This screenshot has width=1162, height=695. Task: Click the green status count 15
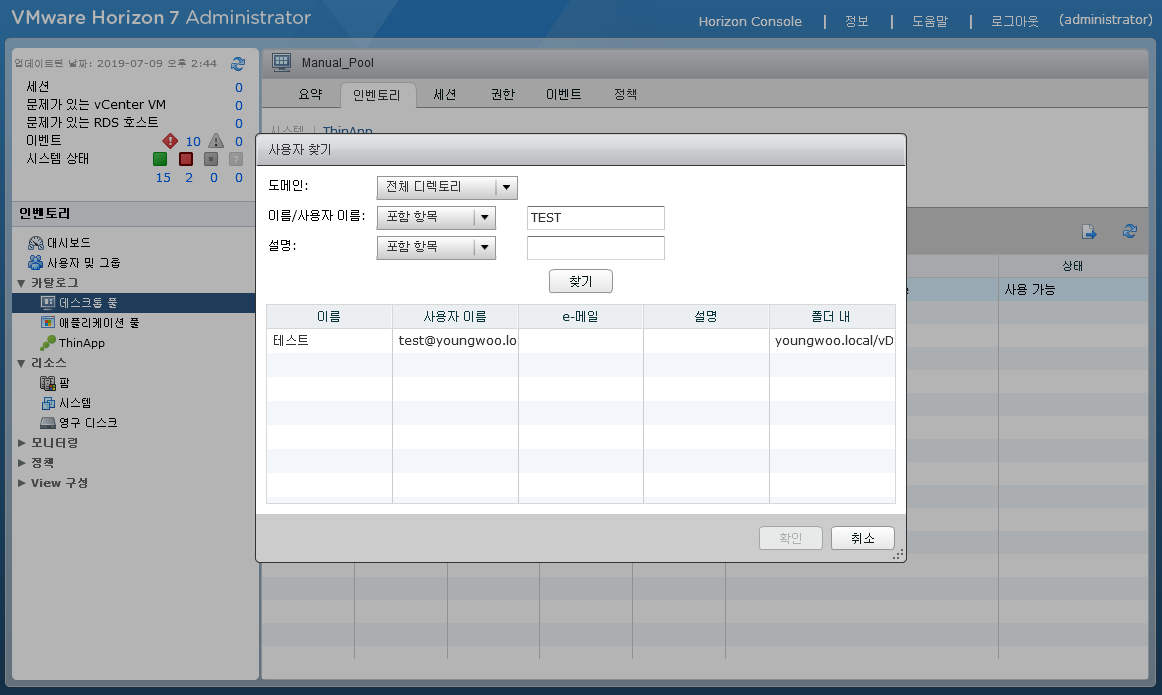(x=163, y=178)
